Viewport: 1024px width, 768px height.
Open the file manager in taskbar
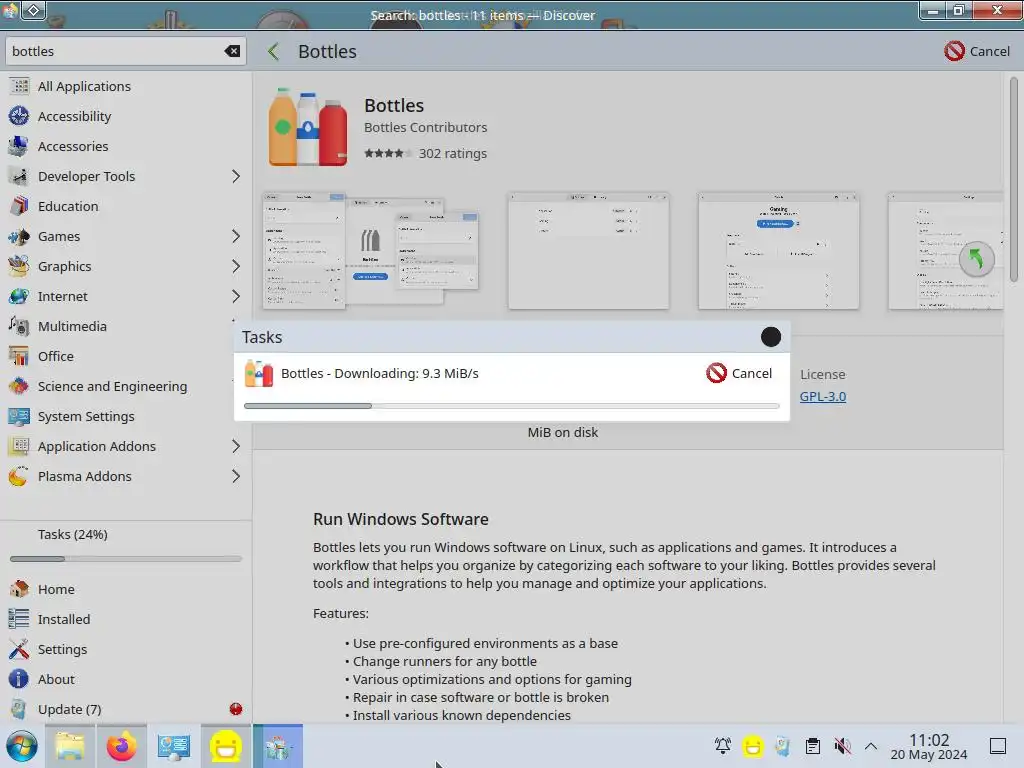coord(70,746)
